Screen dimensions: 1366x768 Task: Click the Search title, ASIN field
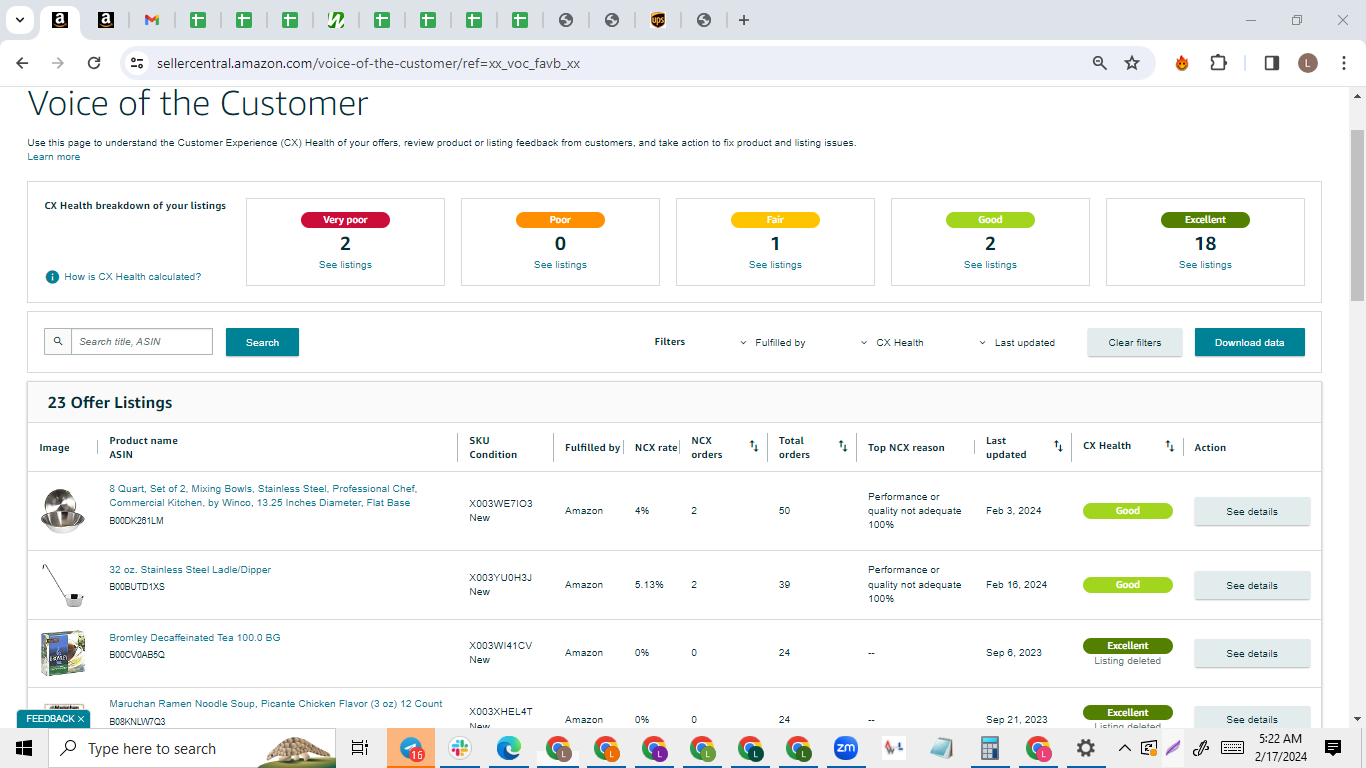click(x=141, y=342)
